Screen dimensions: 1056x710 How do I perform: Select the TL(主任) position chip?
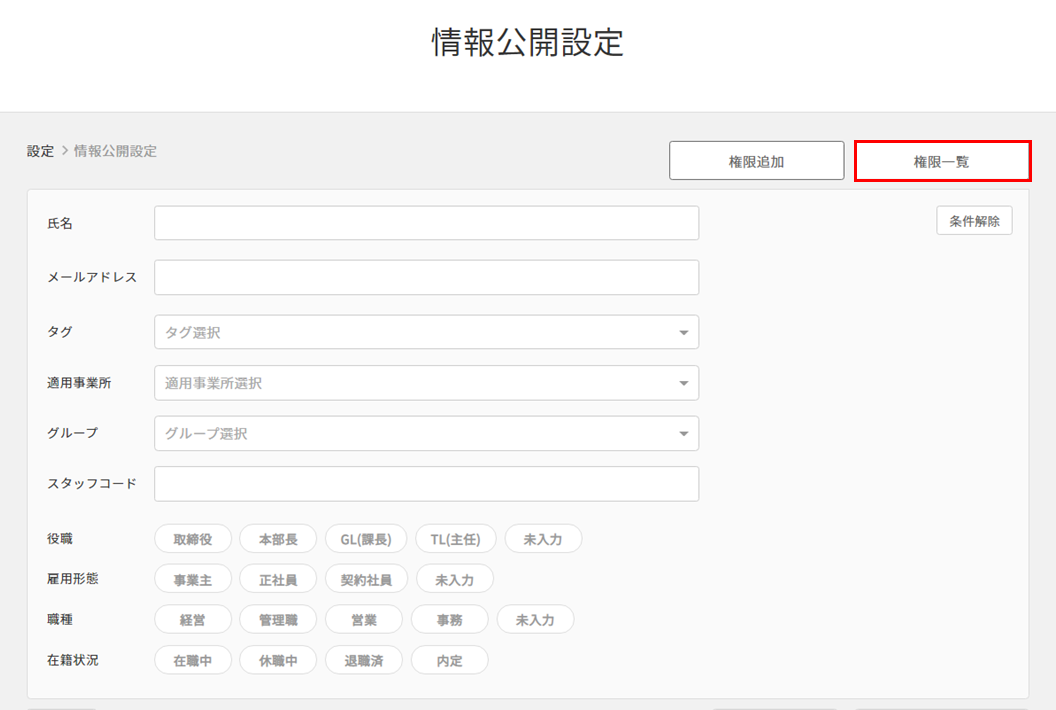pos(455,539)
